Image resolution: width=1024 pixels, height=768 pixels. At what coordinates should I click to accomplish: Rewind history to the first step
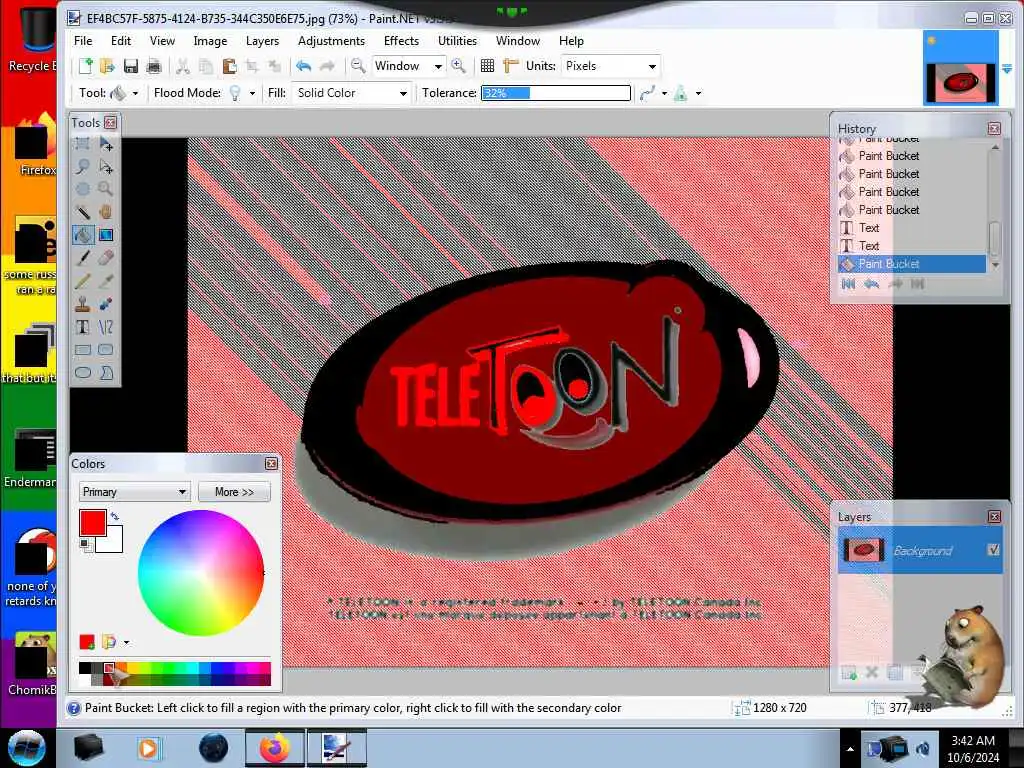pyautogui.click(x=848, y=283)
